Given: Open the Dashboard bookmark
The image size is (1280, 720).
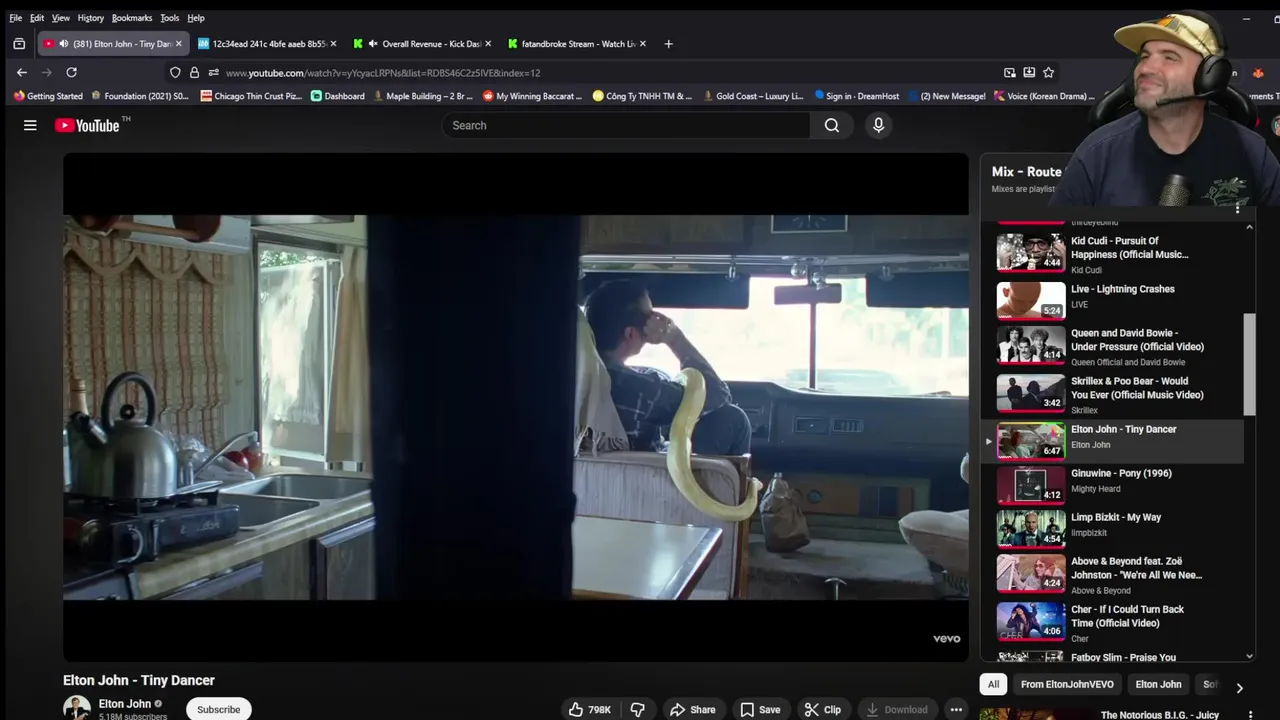Looking at the screenshot, I should 337,96.
